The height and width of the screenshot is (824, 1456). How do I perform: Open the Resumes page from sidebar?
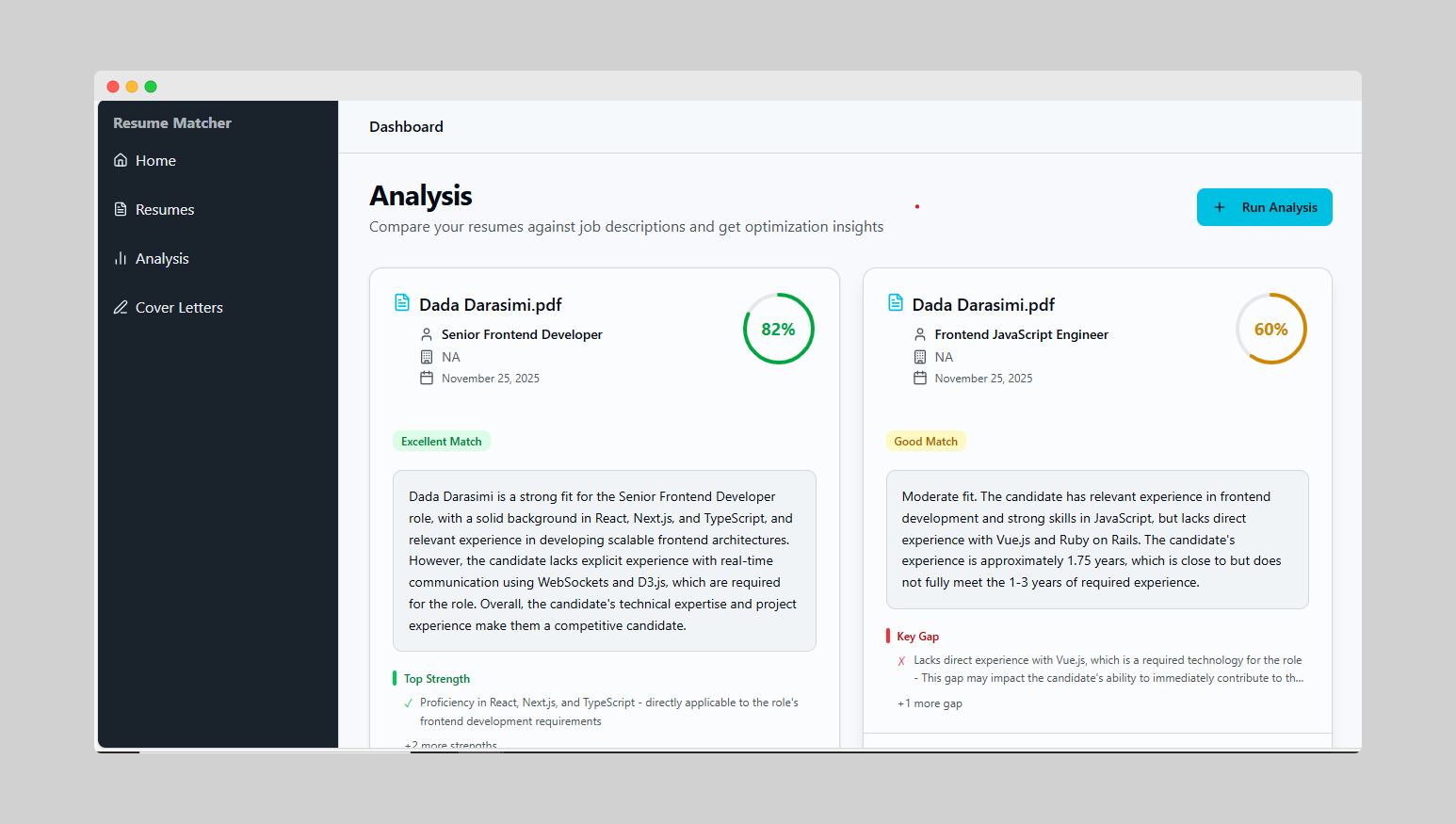pyautogui.click(x=165, y=209)
